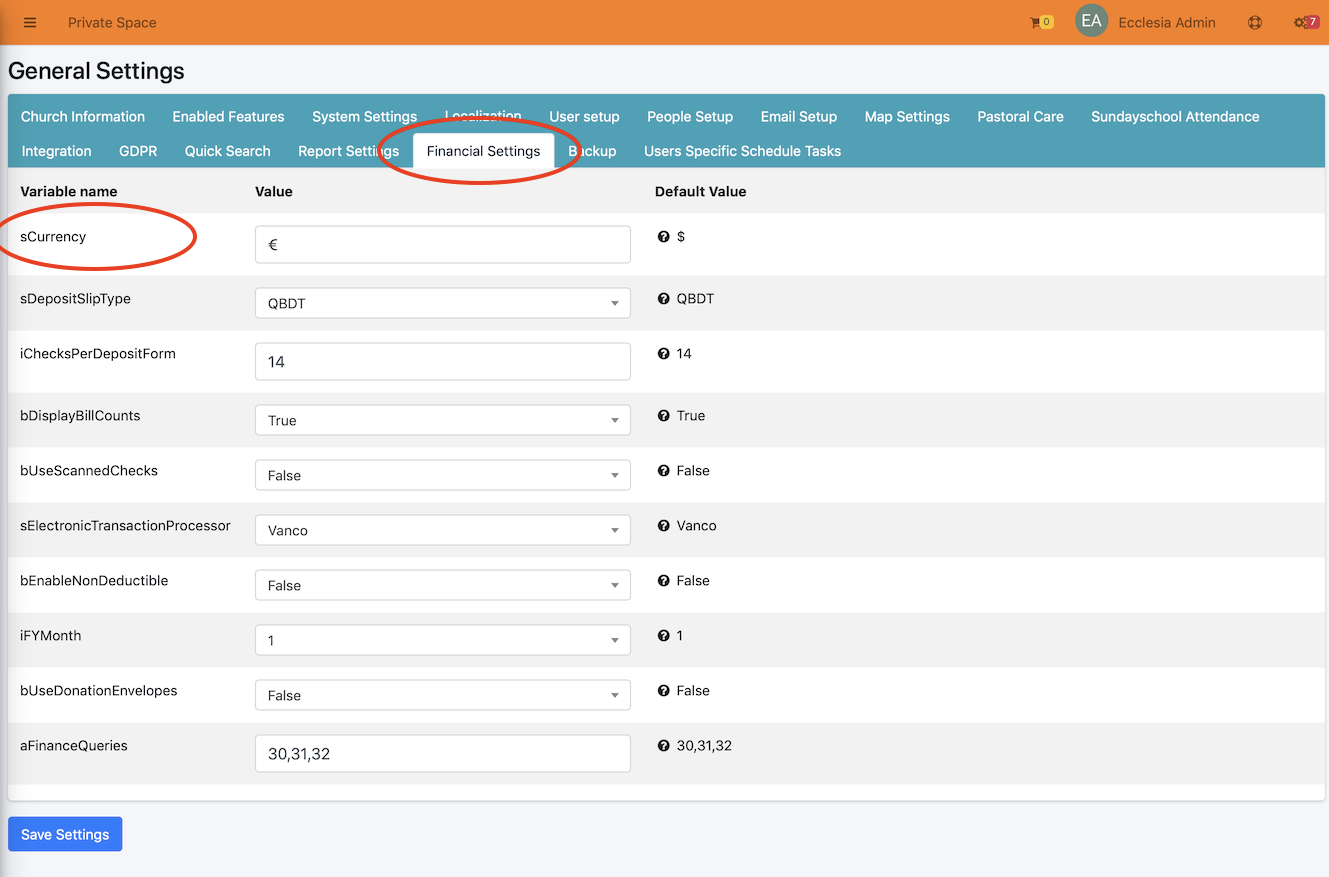Switch to the System Settings tab
This screenshot has width=1329, height=877.
coord(364,117)
